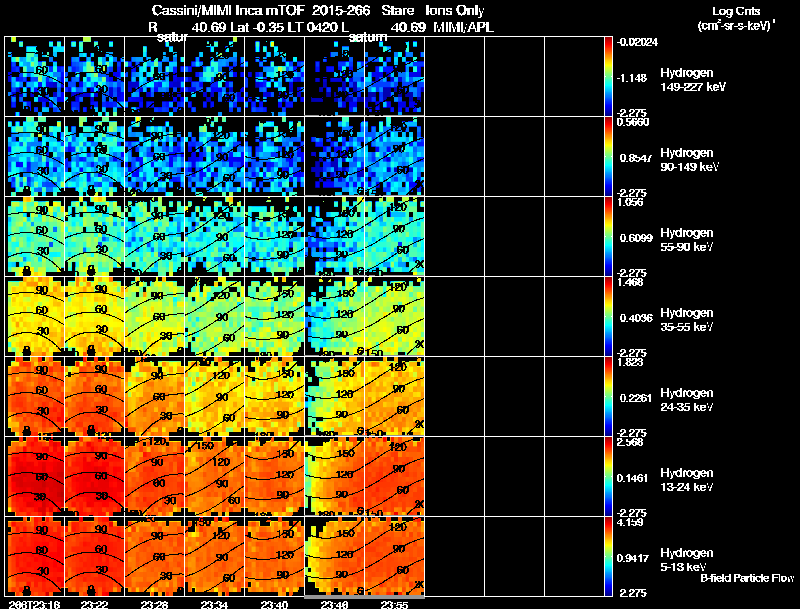
Task: Select the '-1.148' color scale value
Action: point(631,78)
